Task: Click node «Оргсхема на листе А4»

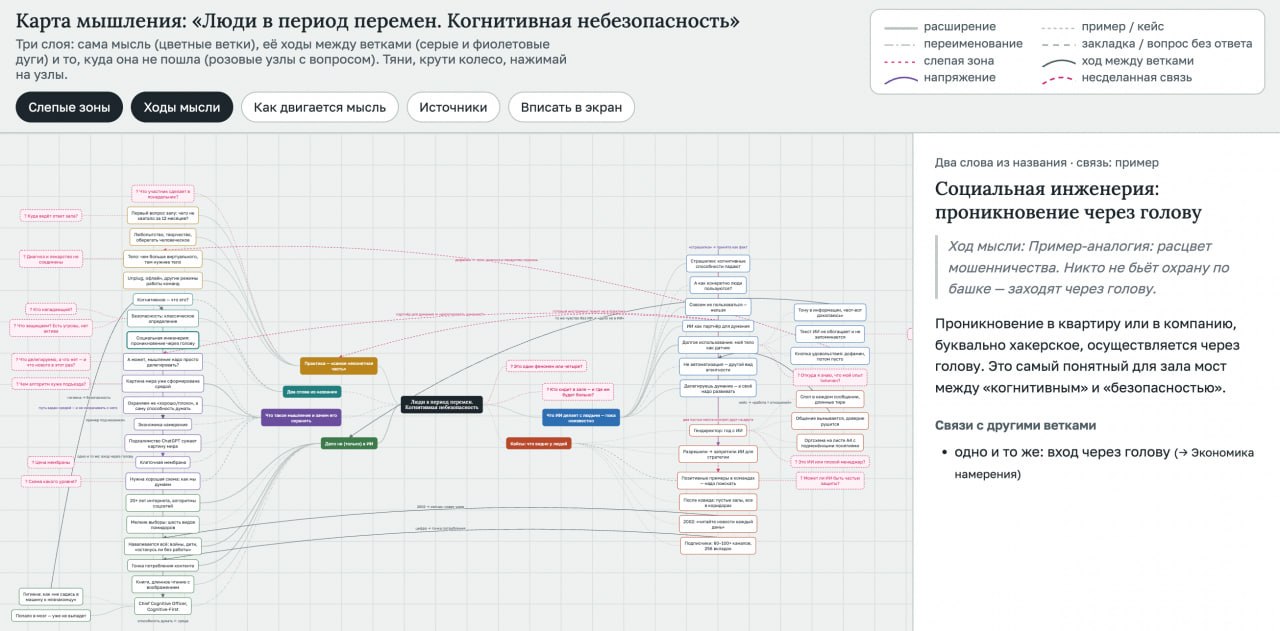Action: (x=830, y=441)
